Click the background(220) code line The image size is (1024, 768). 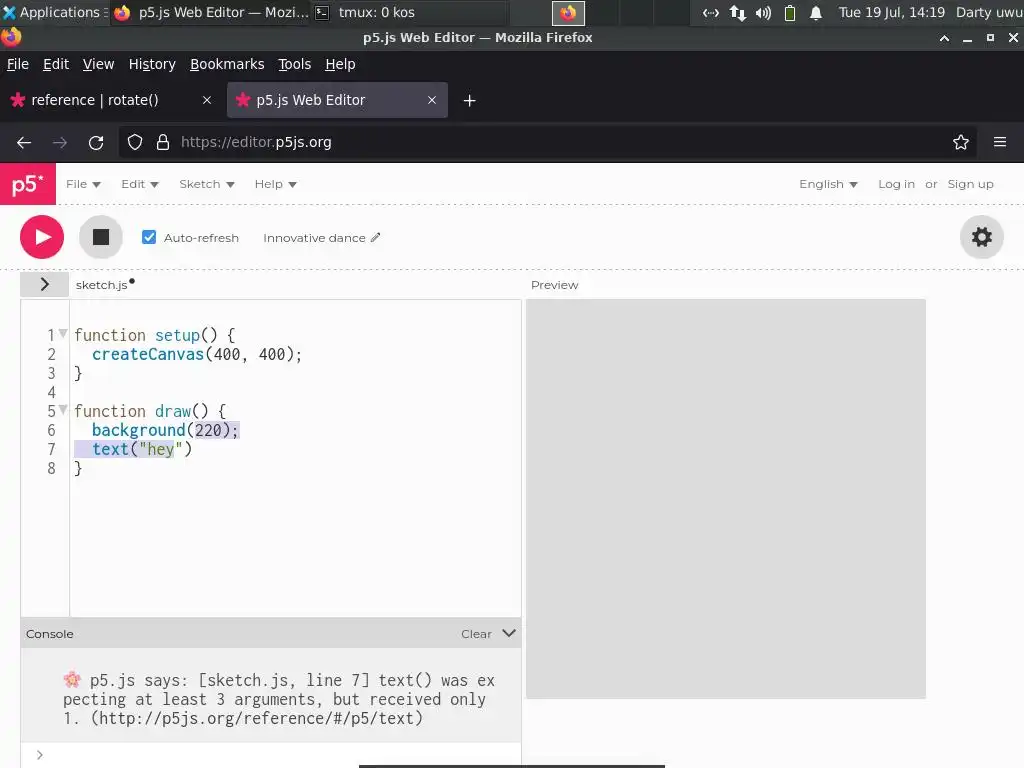click(x=165, y=430)
